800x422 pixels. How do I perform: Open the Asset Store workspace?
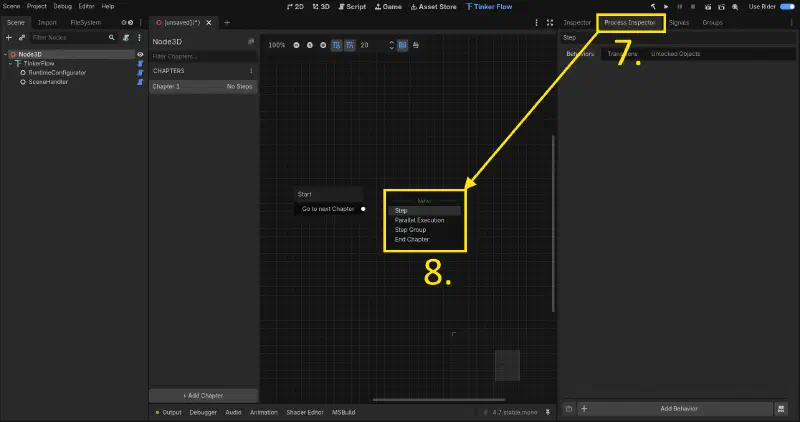434,7
